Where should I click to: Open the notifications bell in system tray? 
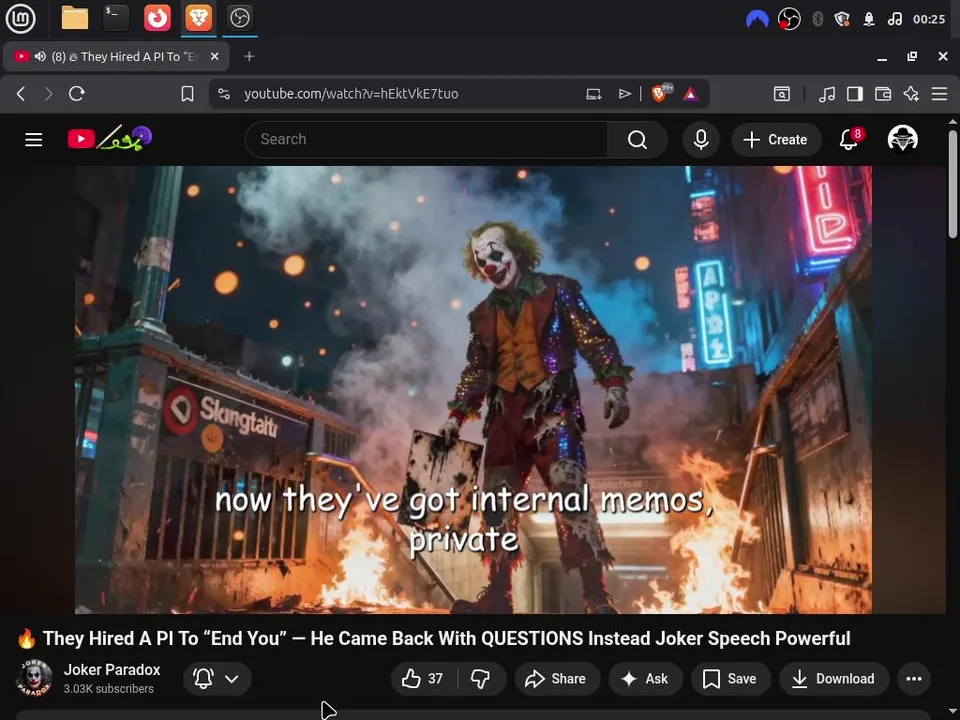(x=868, y=19)
